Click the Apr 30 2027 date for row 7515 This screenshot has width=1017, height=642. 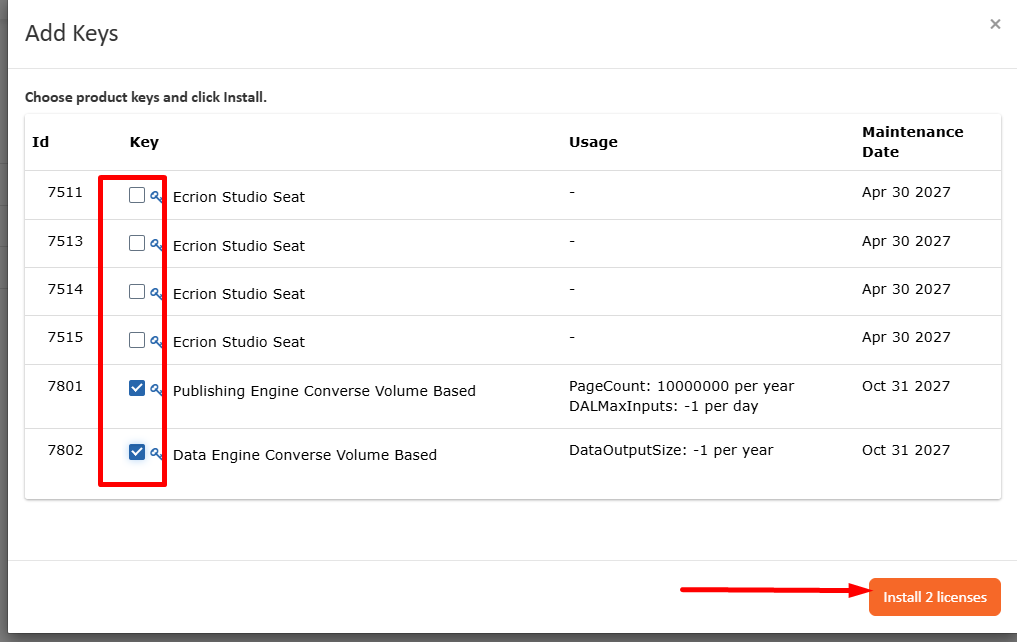click(x=906, y=337)
